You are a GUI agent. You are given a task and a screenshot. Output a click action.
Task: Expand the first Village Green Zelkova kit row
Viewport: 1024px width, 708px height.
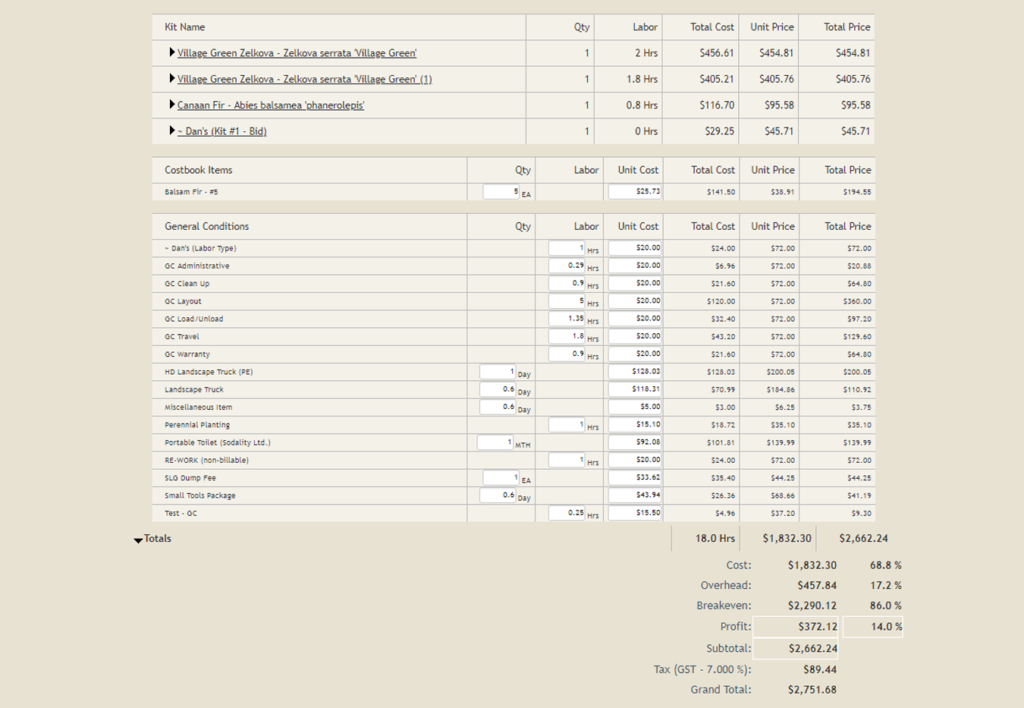click(x=172, y=52)
